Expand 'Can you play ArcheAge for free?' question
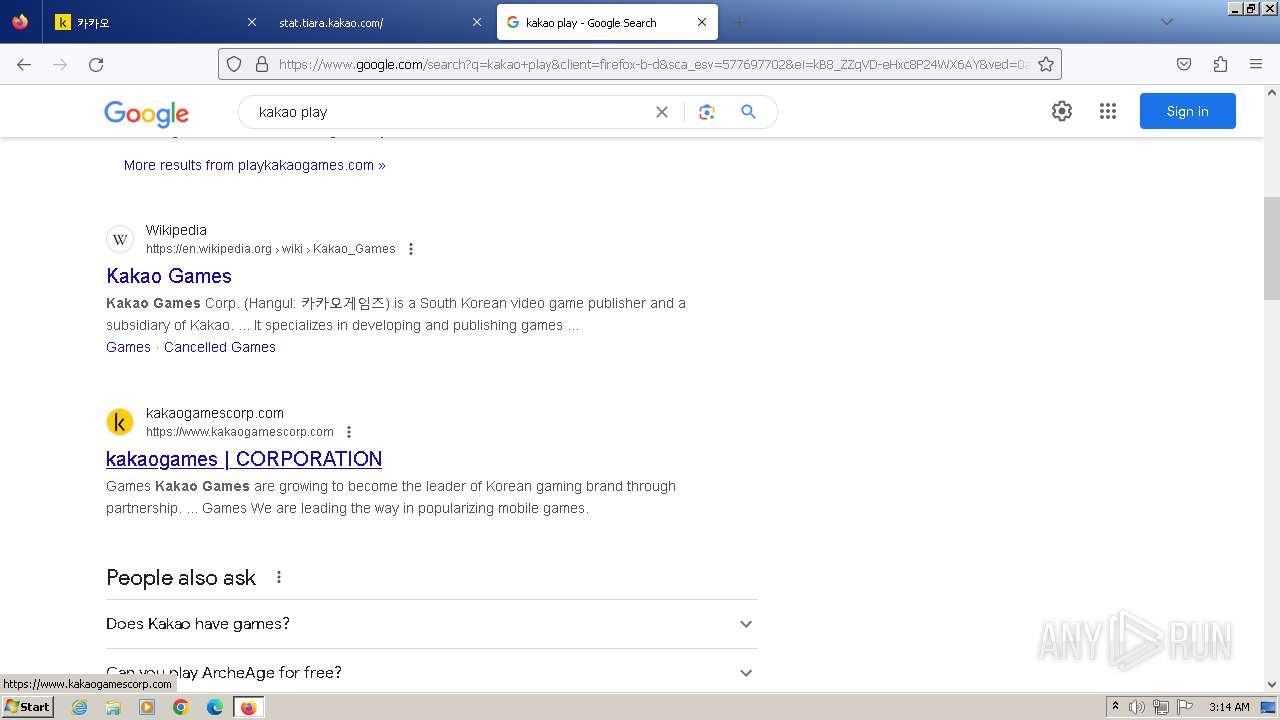 coord(432,672)
